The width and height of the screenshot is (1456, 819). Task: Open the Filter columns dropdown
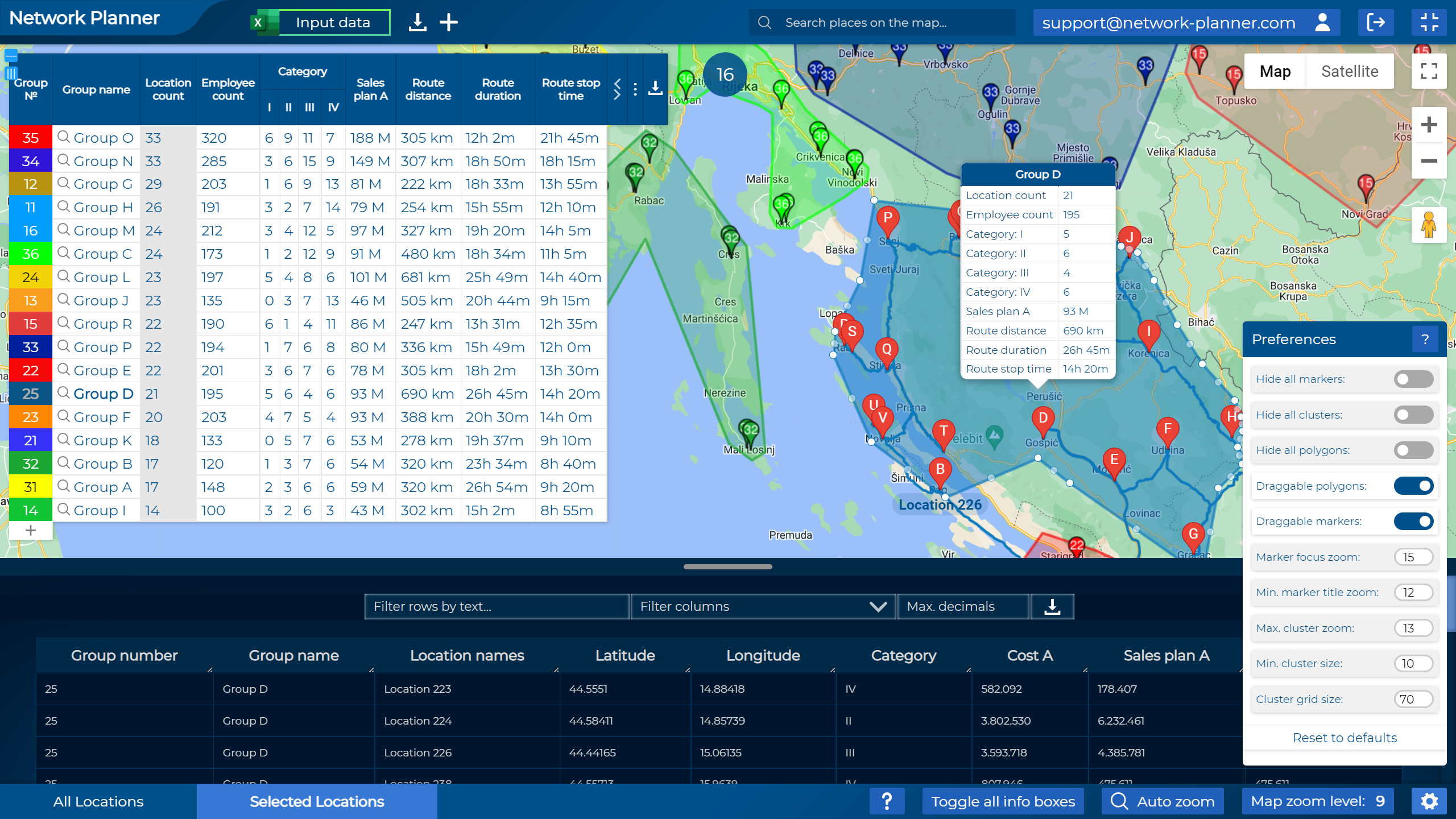pos(762,606)
